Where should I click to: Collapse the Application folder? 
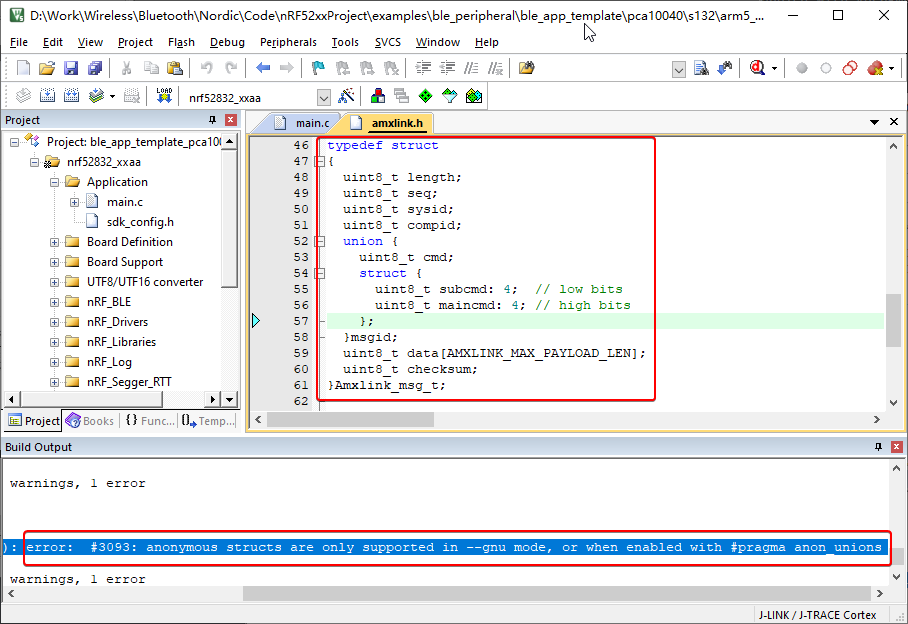[x=55, y=182]
